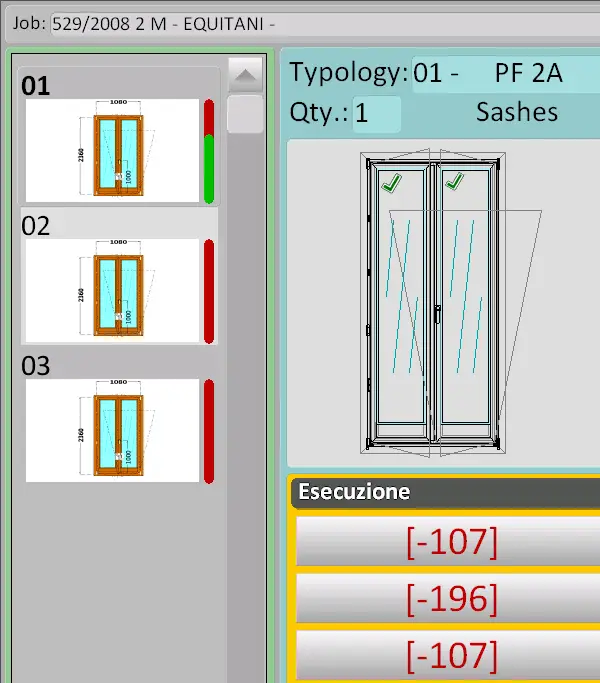Screen dimensions: 600x683
Task: Click the door handle in the sash drawing
Action: pos(437,311)
